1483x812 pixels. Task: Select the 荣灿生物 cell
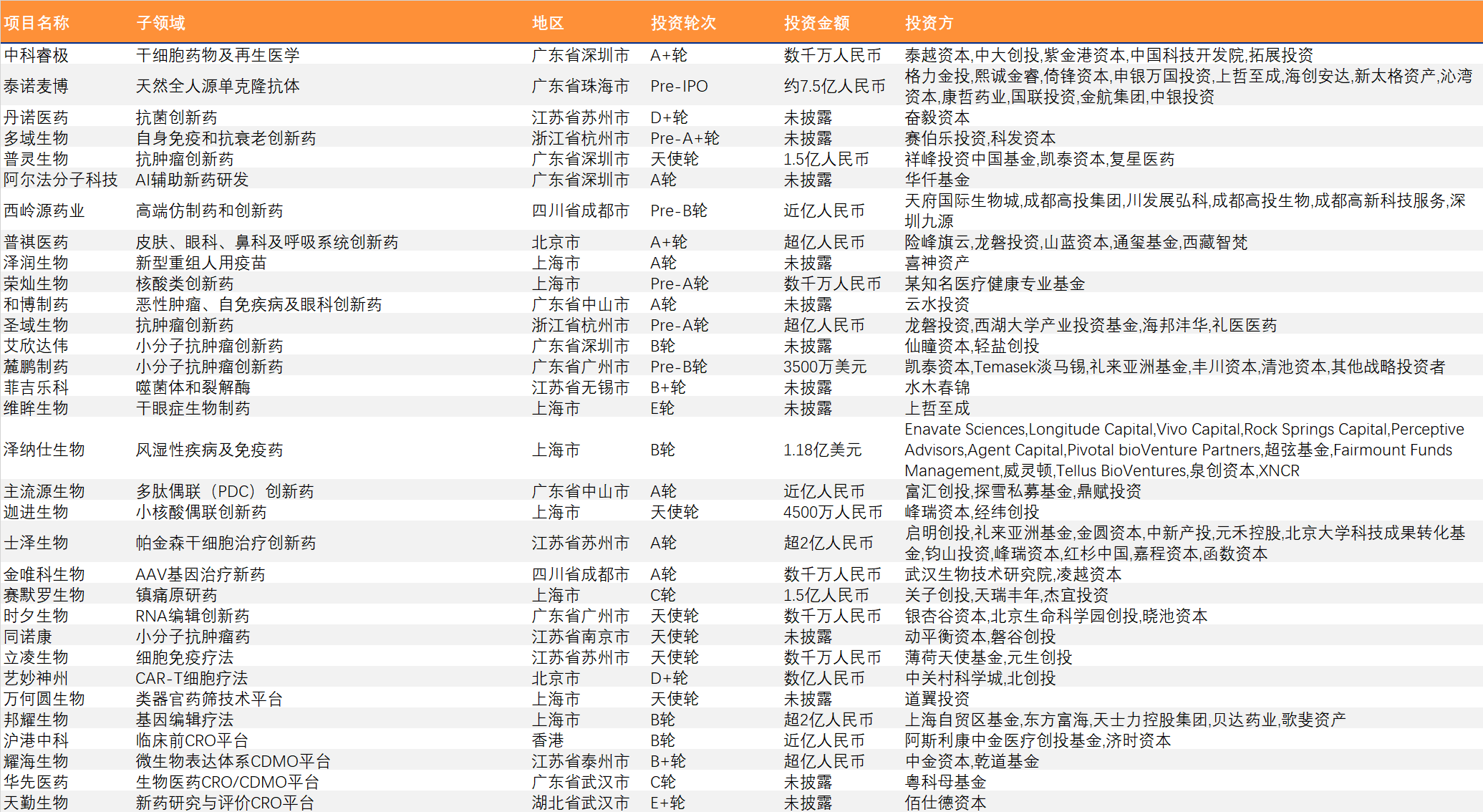37,284
